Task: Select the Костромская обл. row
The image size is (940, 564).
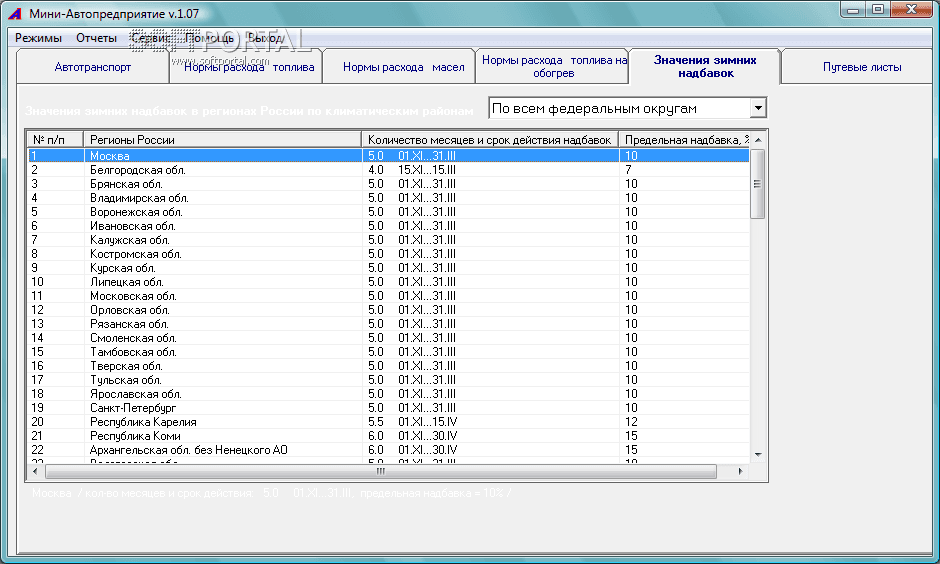Action: click(x=388, y=254)
